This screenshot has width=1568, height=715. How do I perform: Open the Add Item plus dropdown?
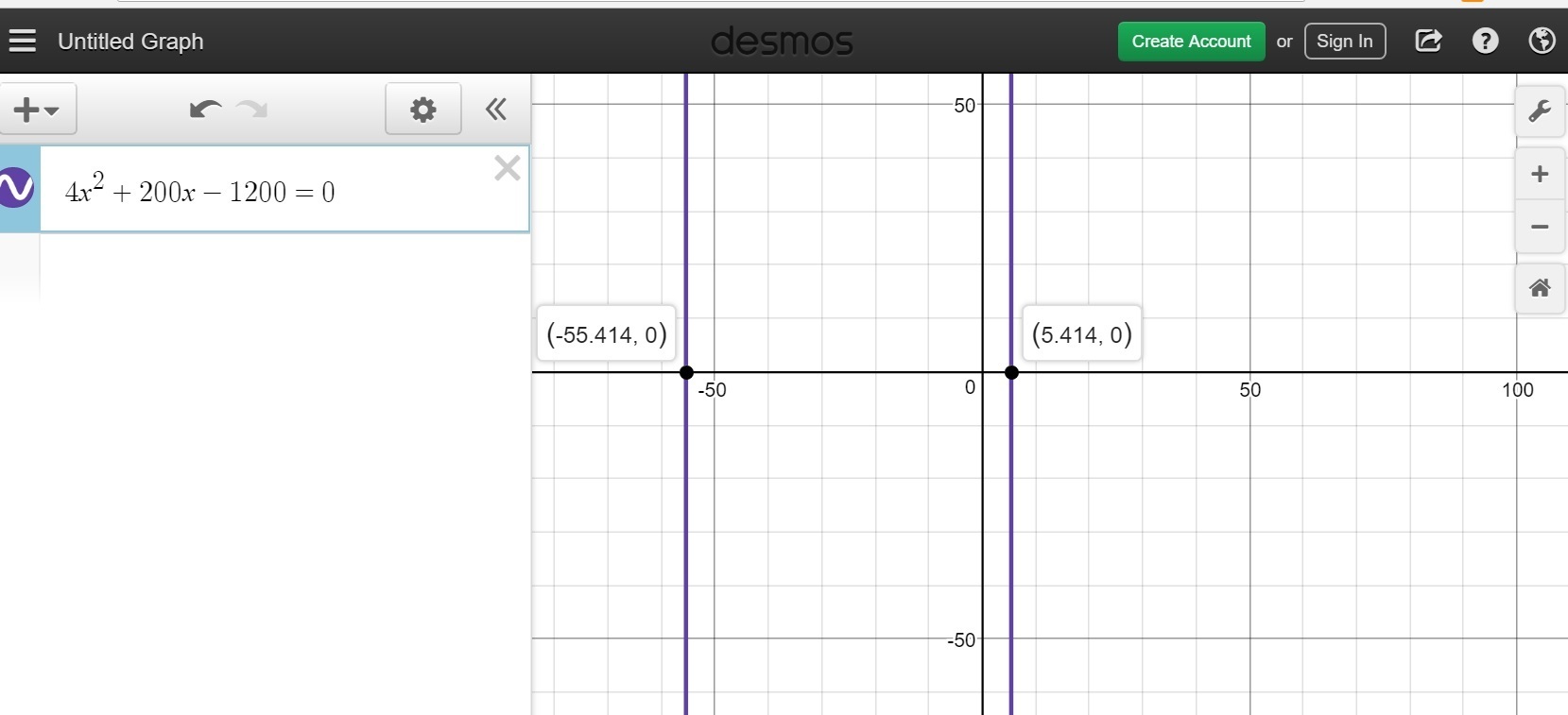(x=38, y=110)
